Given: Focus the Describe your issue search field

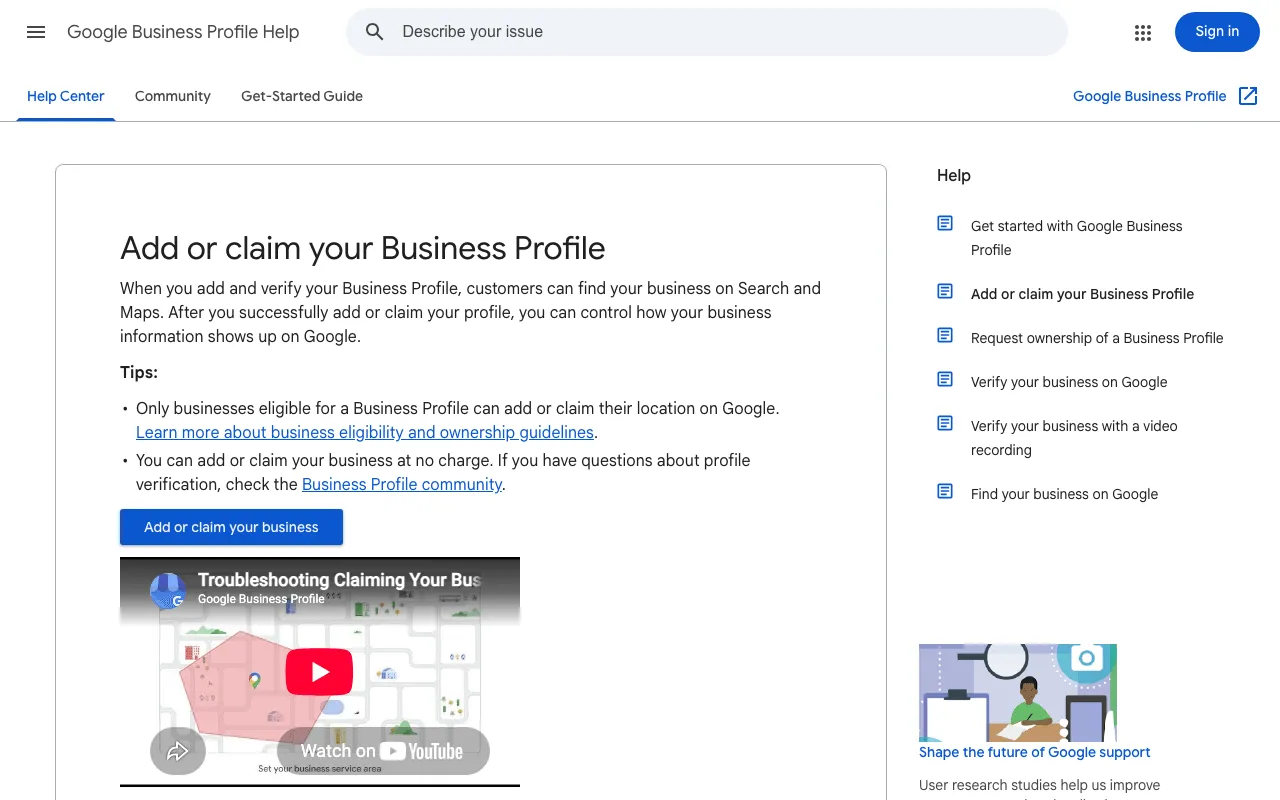Looking at the screenshot, I should 707,32.
